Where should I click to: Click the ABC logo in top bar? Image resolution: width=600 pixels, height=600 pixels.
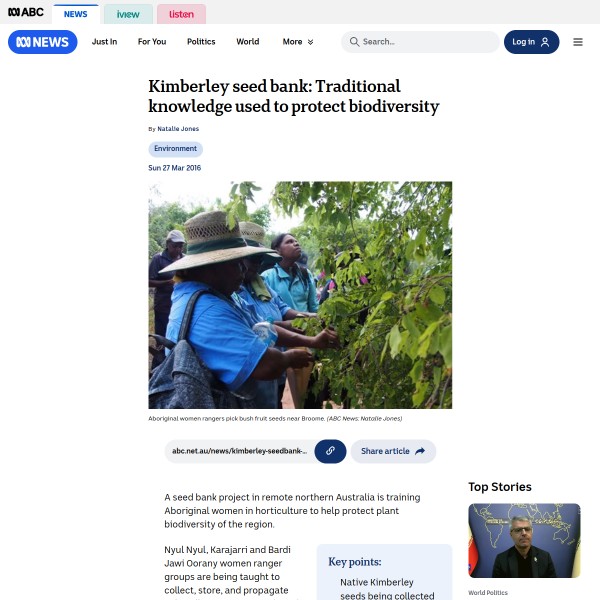pos(26,12)
